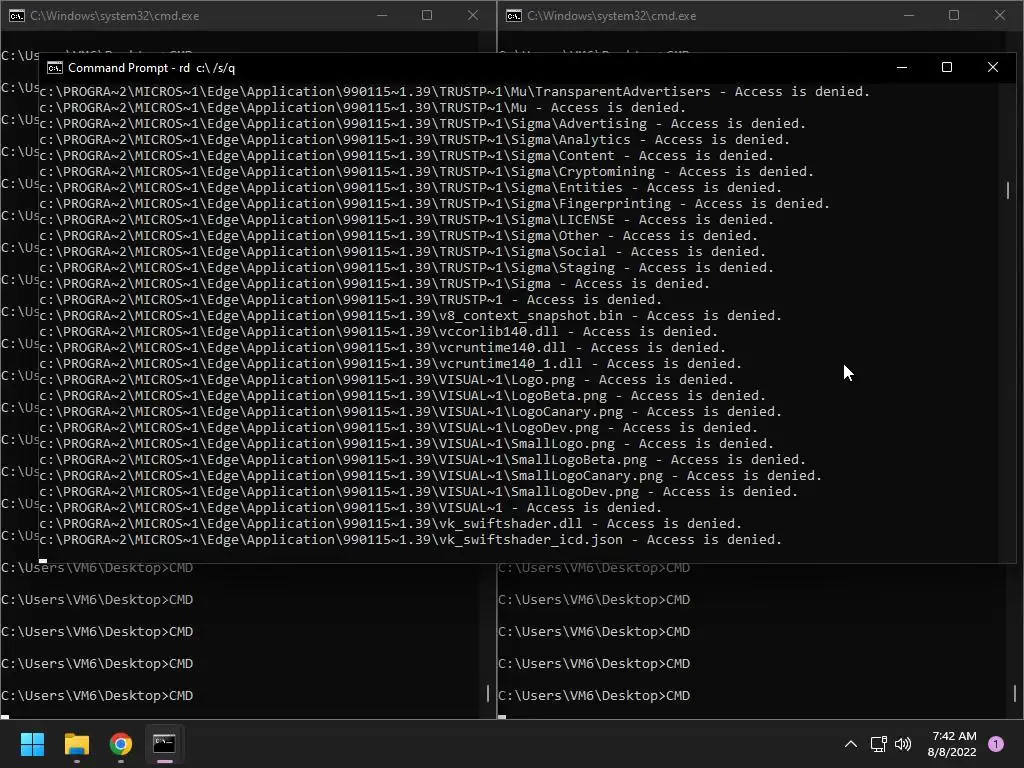This screenshot has height=768, width=1024.
Task: Click the Sigma\Analytics access denied line
Action: (415, 139)
